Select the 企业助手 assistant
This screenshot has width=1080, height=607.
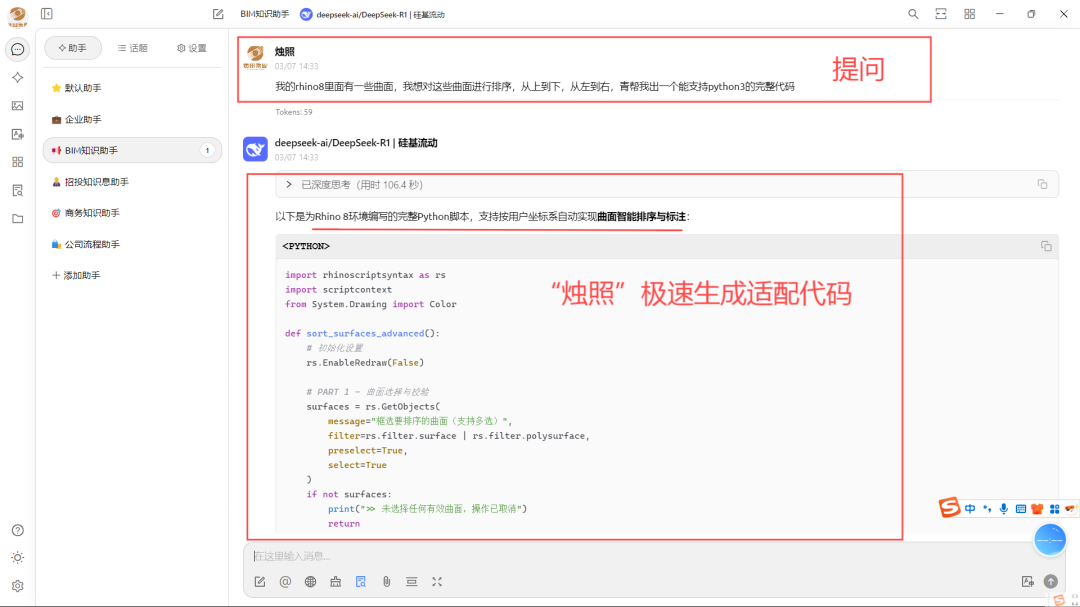pos(132,119)
